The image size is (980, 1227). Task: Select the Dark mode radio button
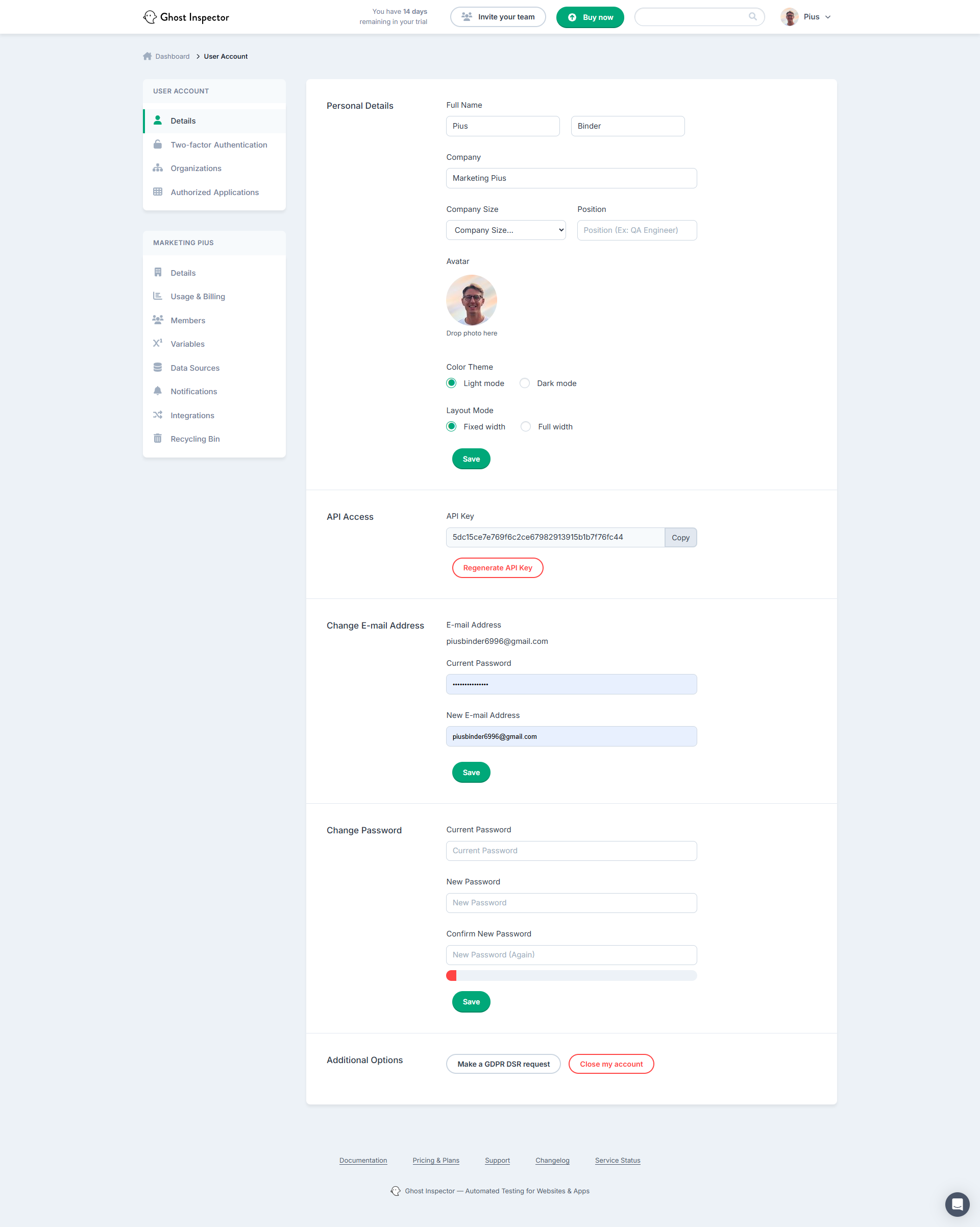[x=524, y=383]
